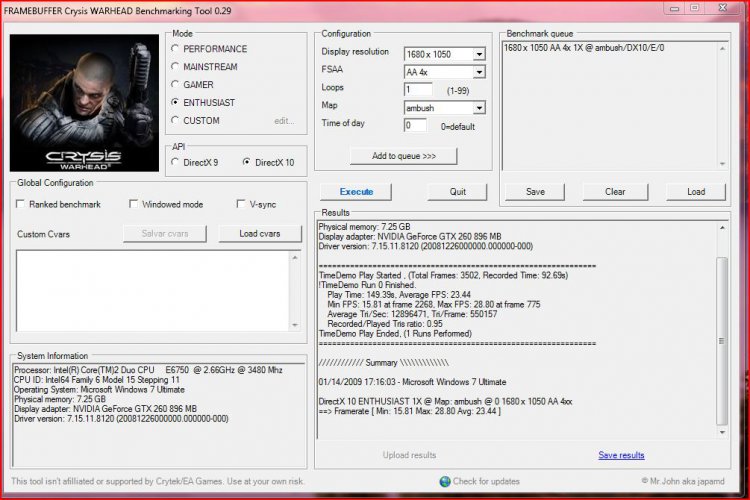Viewport: 750px width, 500px height.
Task: Switch API to DirectX 9
Action: [x=175, y=162]
